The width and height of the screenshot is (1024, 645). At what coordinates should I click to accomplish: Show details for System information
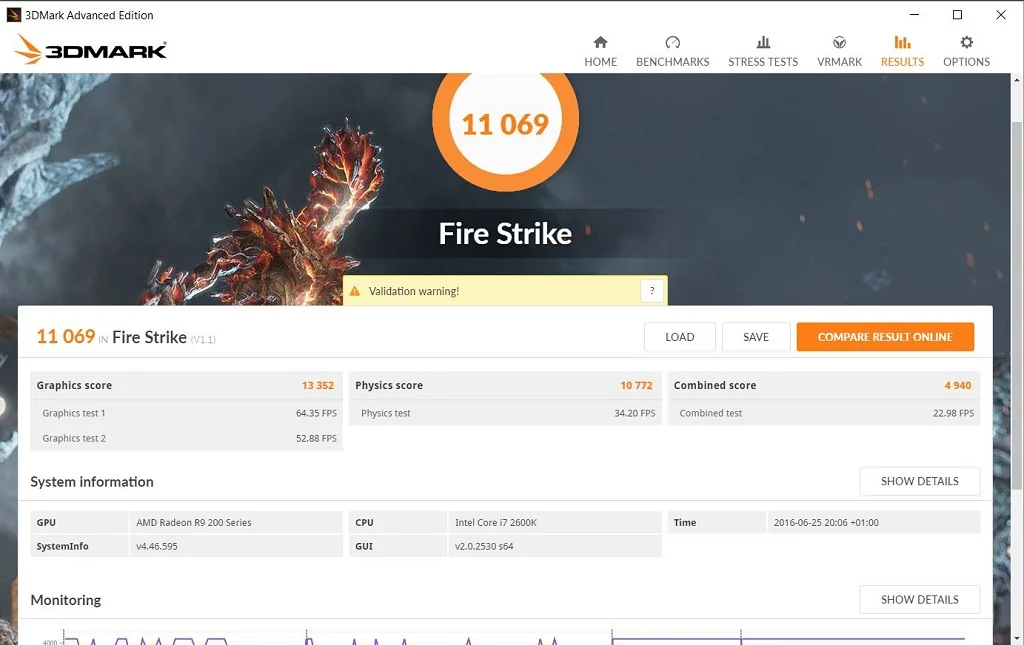[x=920, y=481]
